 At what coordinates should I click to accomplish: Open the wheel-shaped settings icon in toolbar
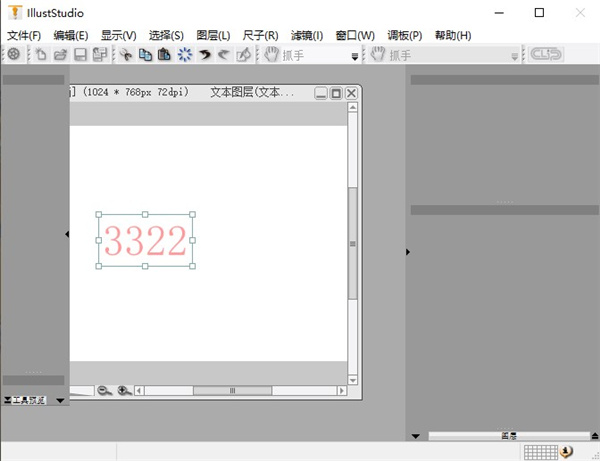click(14, 54)
